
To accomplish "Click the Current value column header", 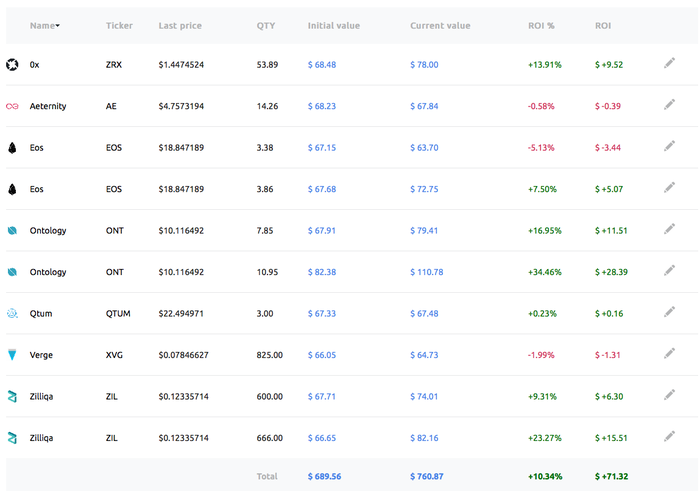I will click(440, 25).
